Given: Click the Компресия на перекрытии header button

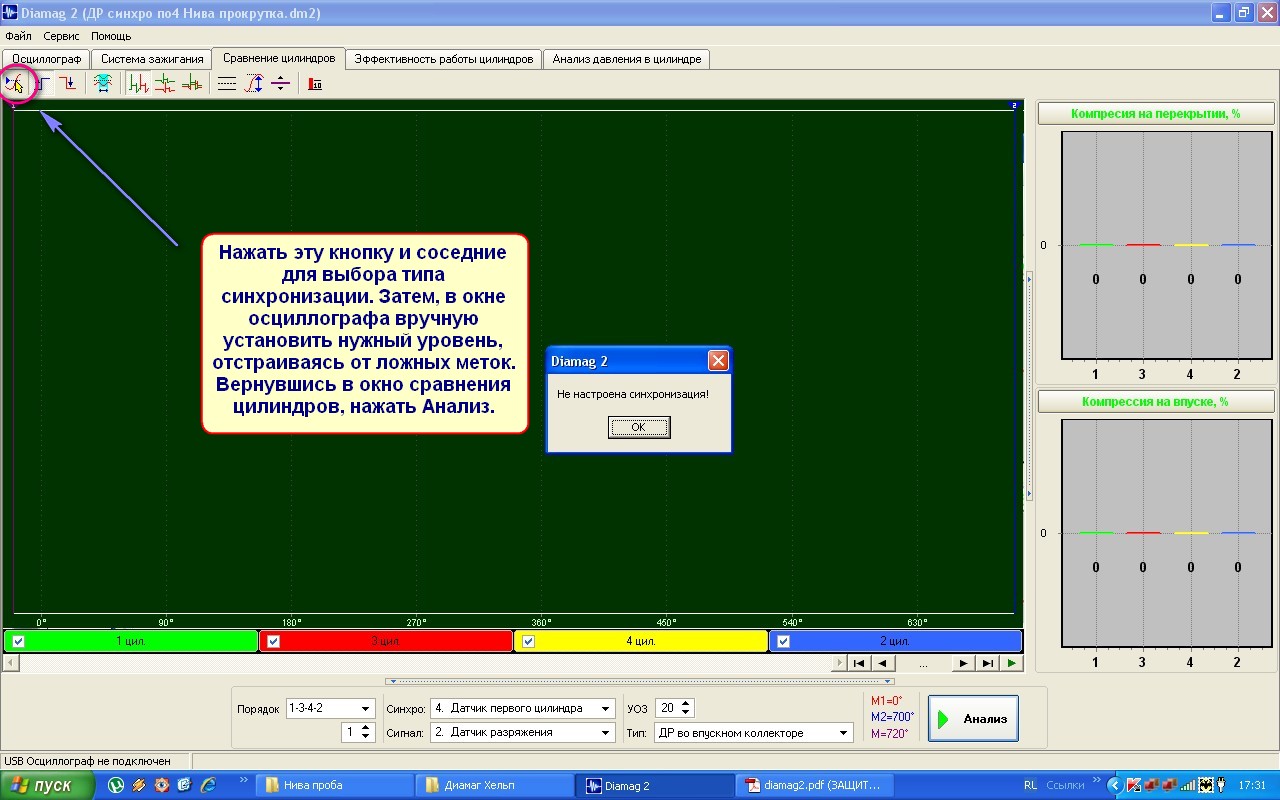Looking at the screenshot, I should [1156, 114].
